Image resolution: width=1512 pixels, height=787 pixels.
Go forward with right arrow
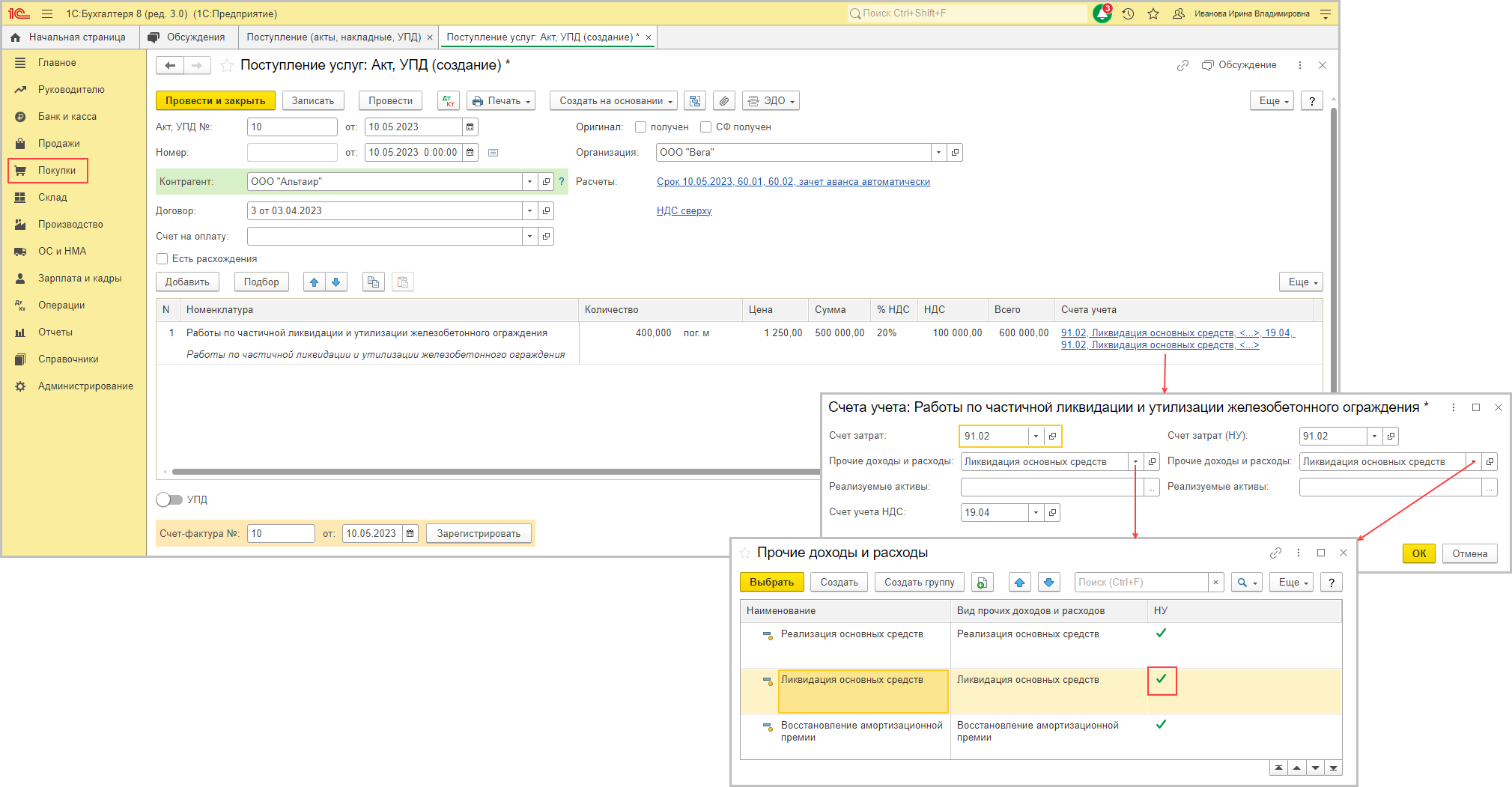[x=197, y=66]
